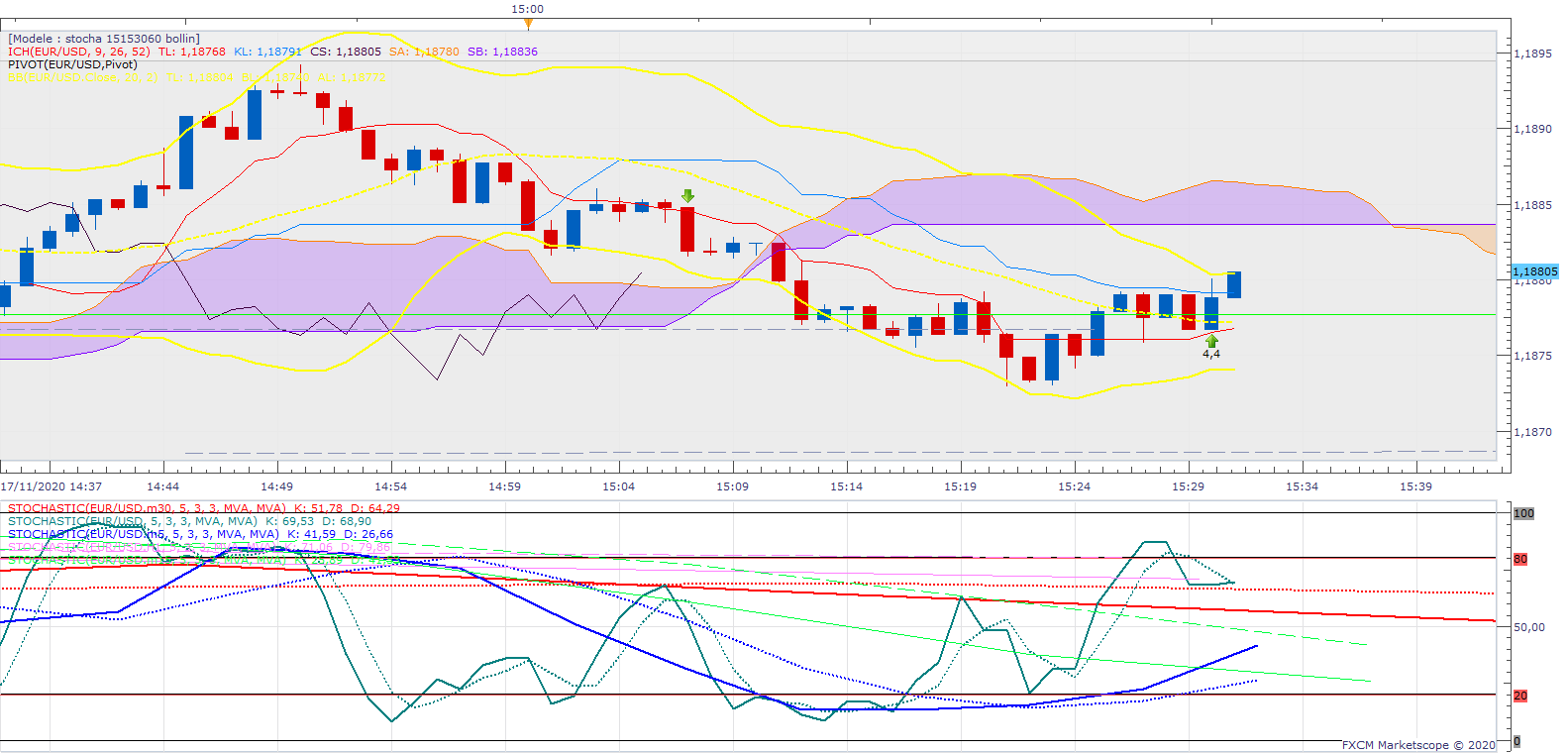The width and height of the screenshot is (1568, 753).
Task: Select the teal STOCHASTIC label with K: 69,53
Action: pos(190,521)
